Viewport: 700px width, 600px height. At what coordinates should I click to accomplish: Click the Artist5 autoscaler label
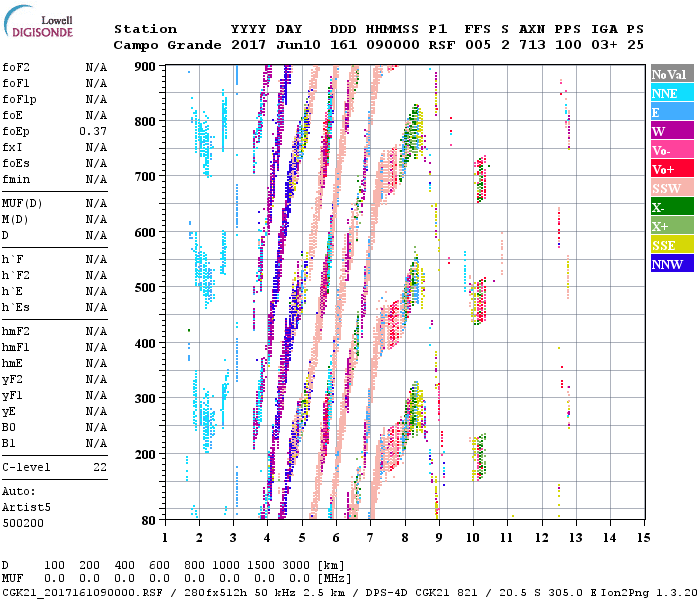pos(26,508)
